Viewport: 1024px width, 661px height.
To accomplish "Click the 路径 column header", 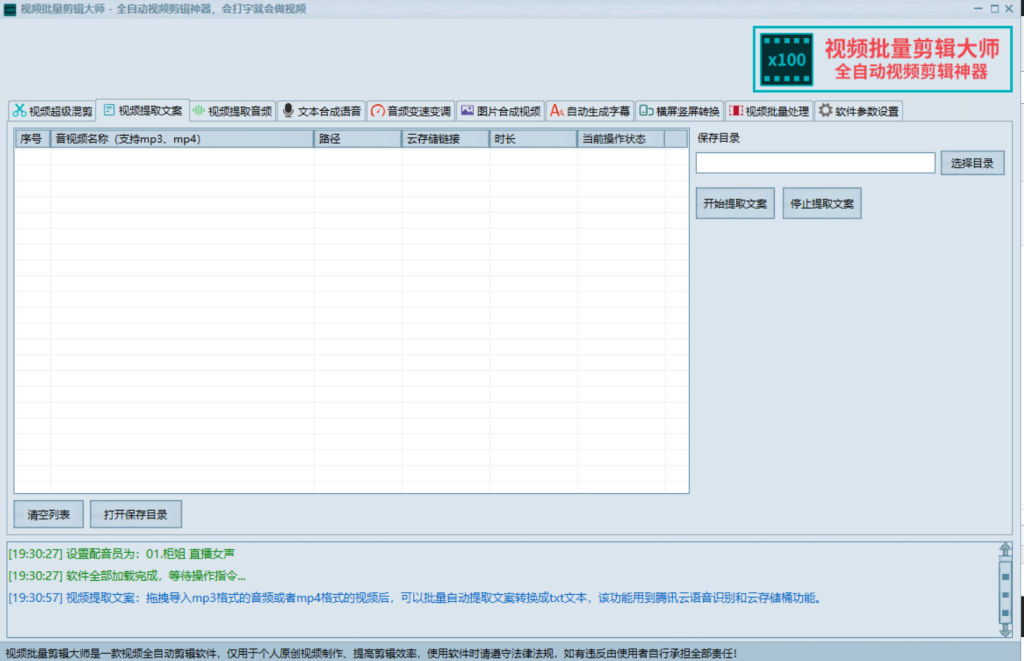I will coord(358,138).
